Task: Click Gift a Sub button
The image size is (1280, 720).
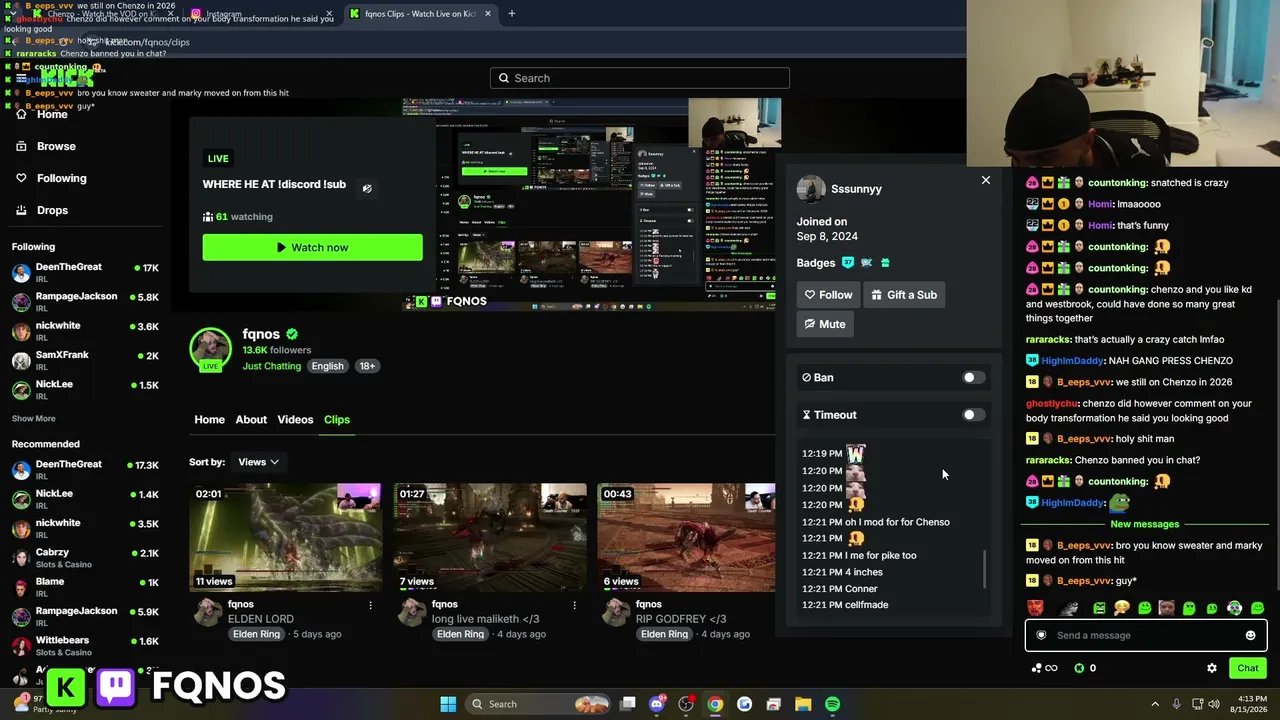Action: (904, 295)
